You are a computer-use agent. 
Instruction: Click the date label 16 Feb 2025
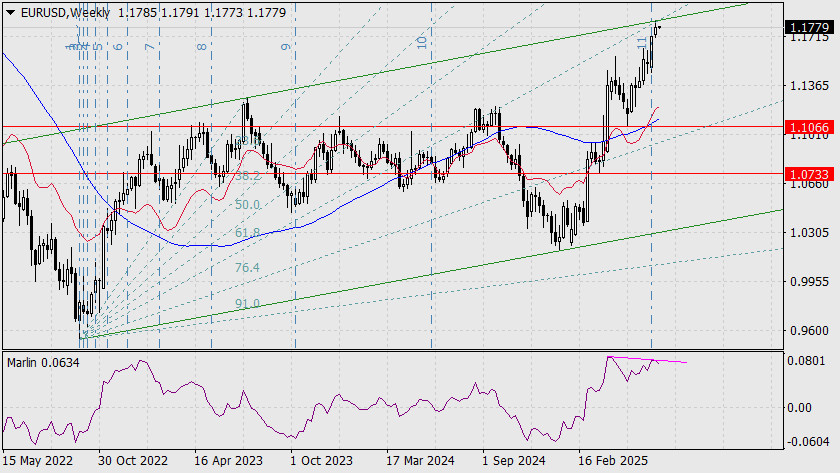613,461
